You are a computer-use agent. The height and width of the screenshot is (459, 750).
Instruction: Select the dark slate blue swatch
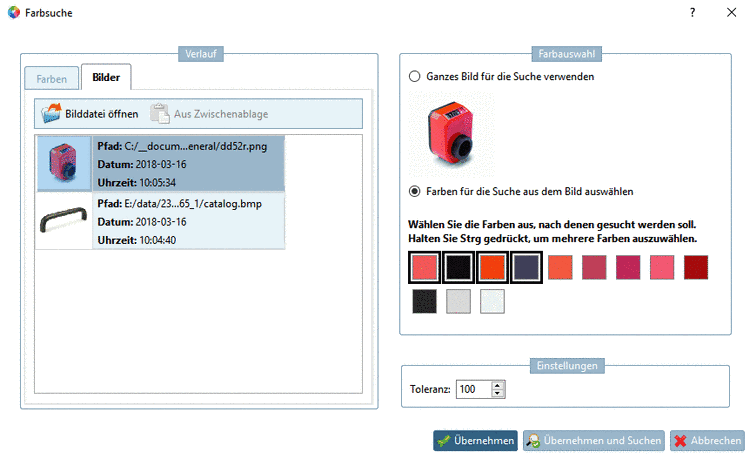526,267
